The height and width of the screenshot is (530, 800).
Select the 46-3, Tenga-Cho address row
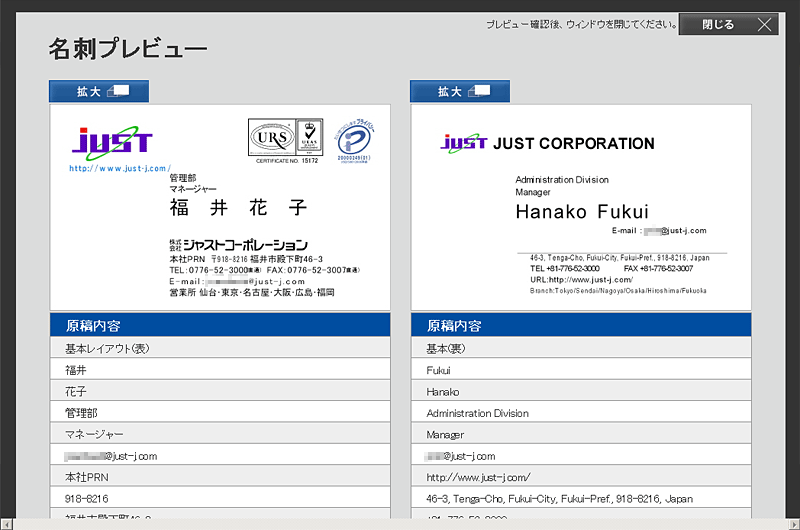(581, 498)
